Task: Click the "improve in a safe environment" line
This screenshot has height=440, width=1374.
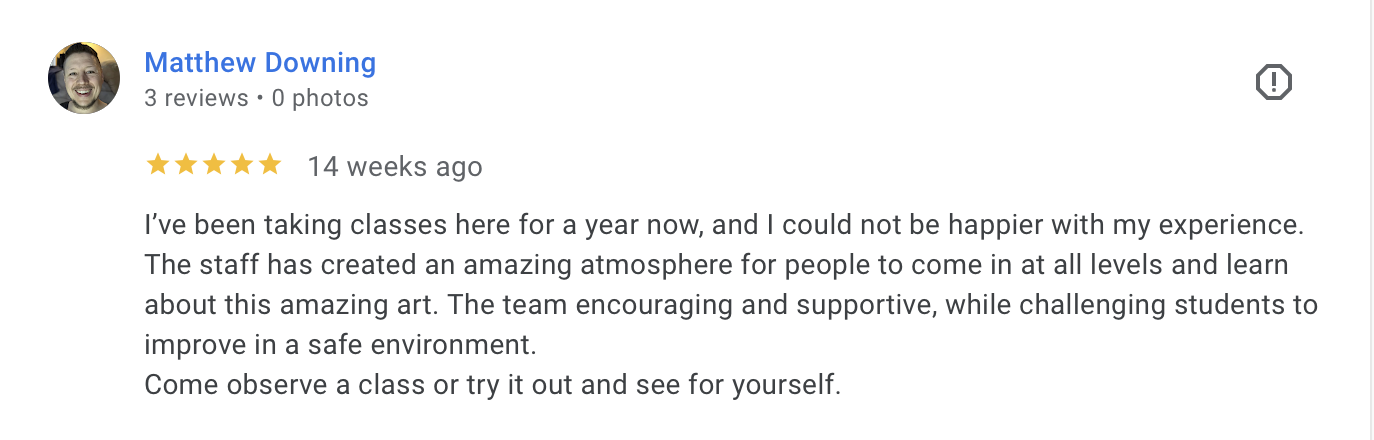Action: click(341, 345)
